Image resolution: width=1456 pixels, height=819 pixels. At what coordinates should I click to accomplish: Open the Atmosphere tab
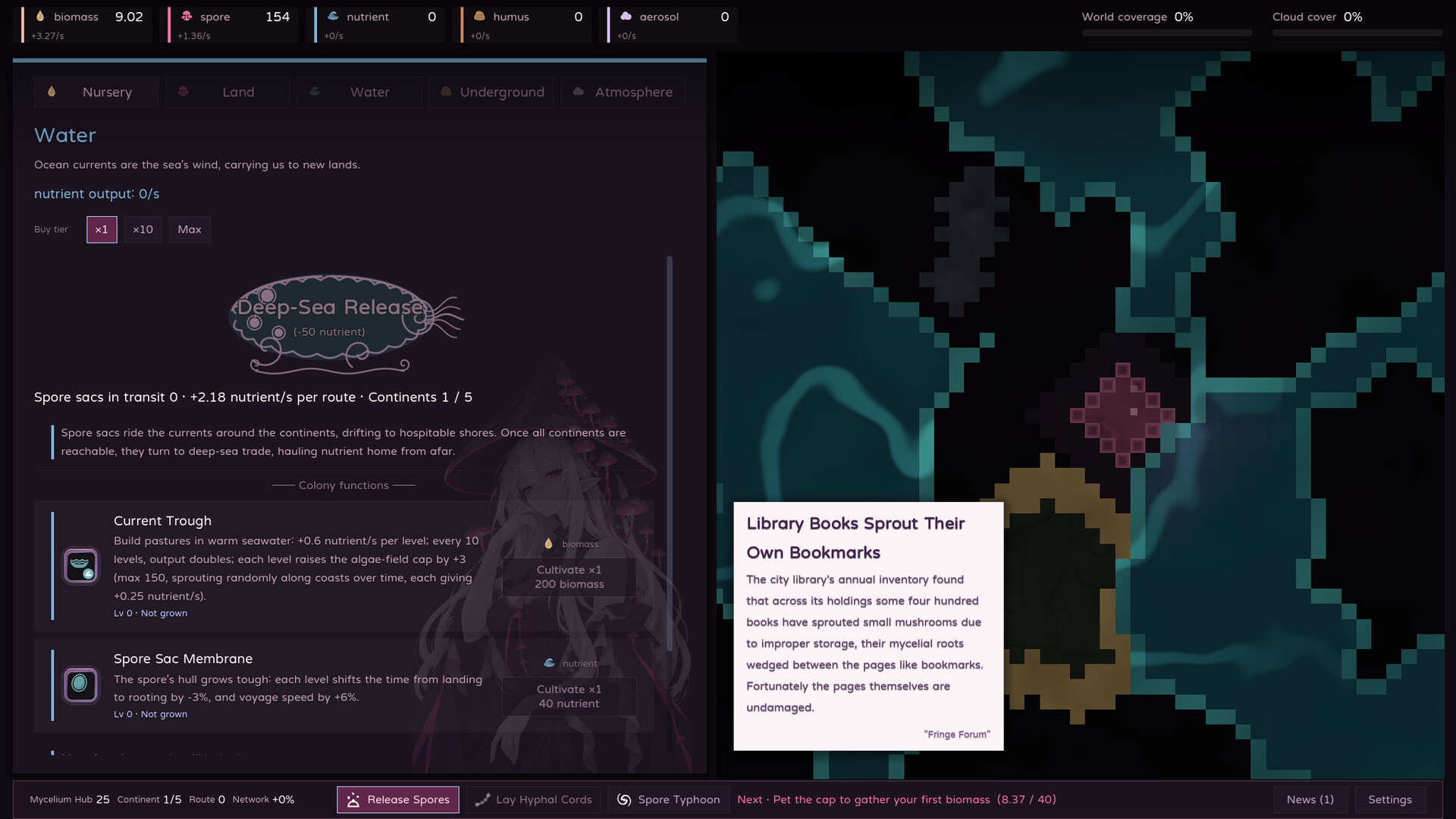[x=623, y=92]
